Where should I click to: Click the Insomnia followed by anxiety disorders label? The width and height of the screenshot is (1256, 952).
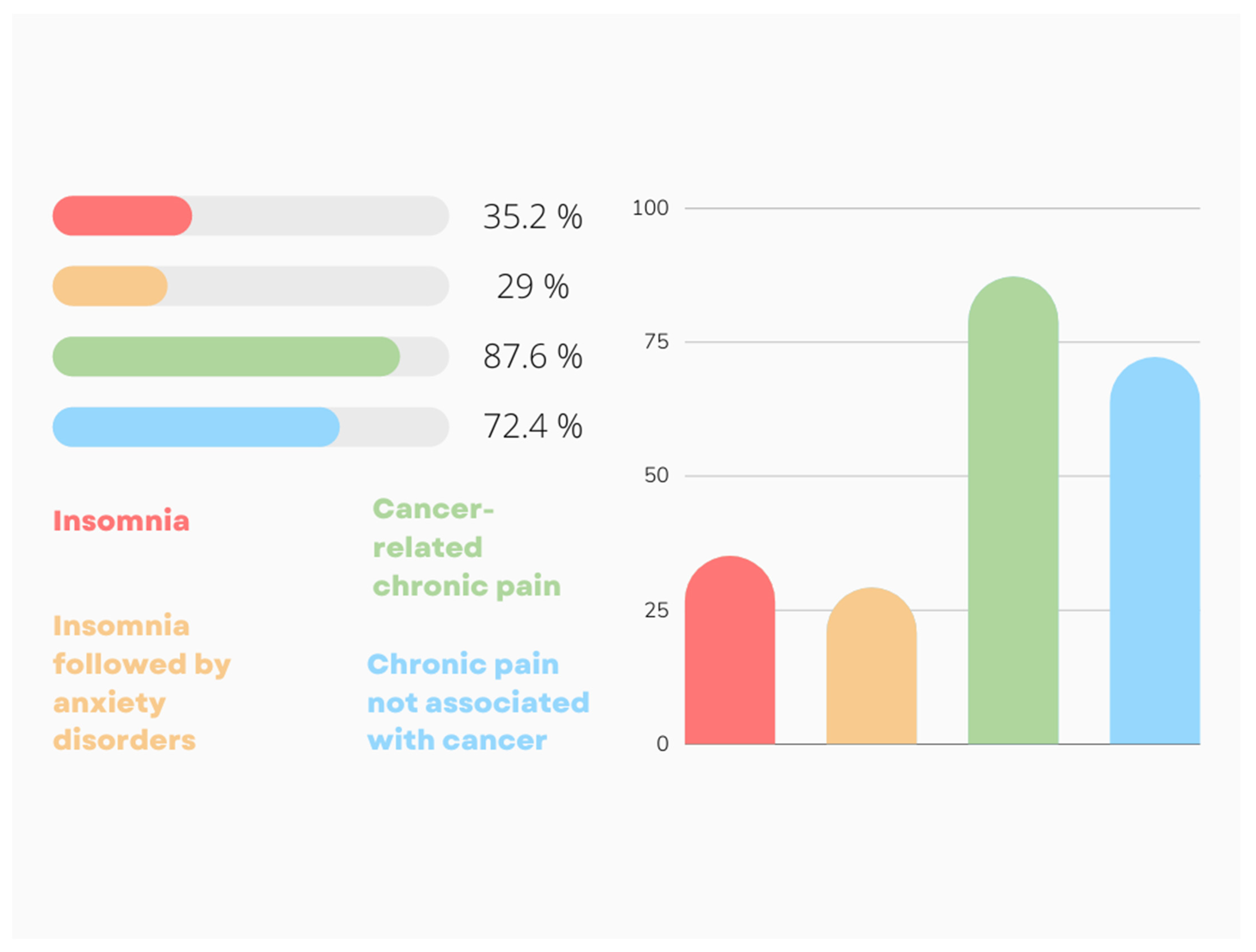[x=141, y=683]
